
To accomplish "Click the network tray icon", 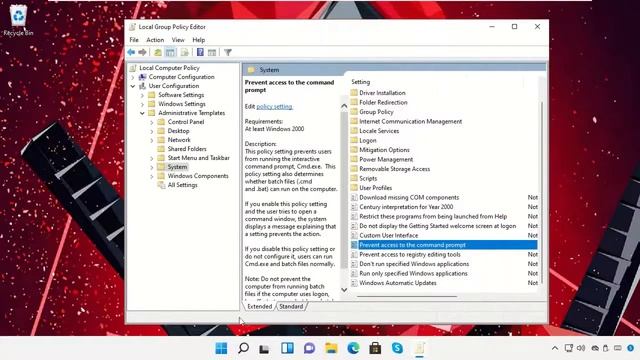I will click(x=569, y=348).
